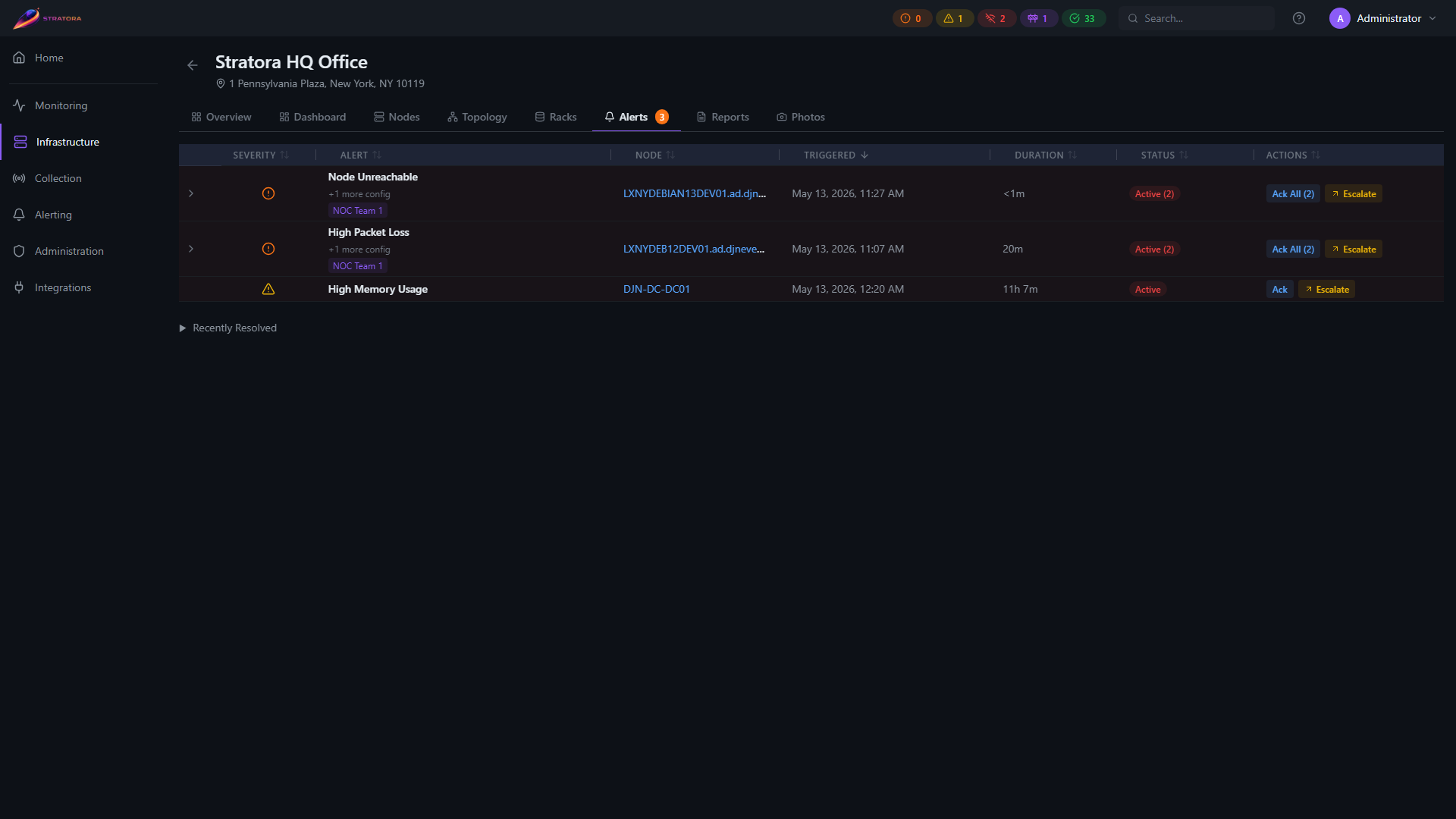The height and width of the screenshot is (819, 1456).
Task: Click the High Memory Usage alert title
Action: (378, 289)
